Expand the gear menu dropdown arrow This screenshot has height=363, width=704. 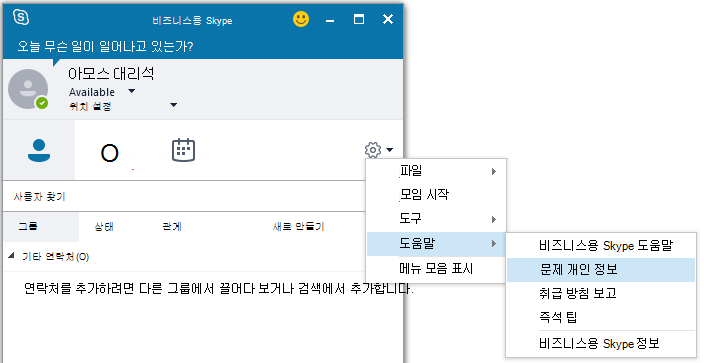pyautogui.click(x=389, y=150)
